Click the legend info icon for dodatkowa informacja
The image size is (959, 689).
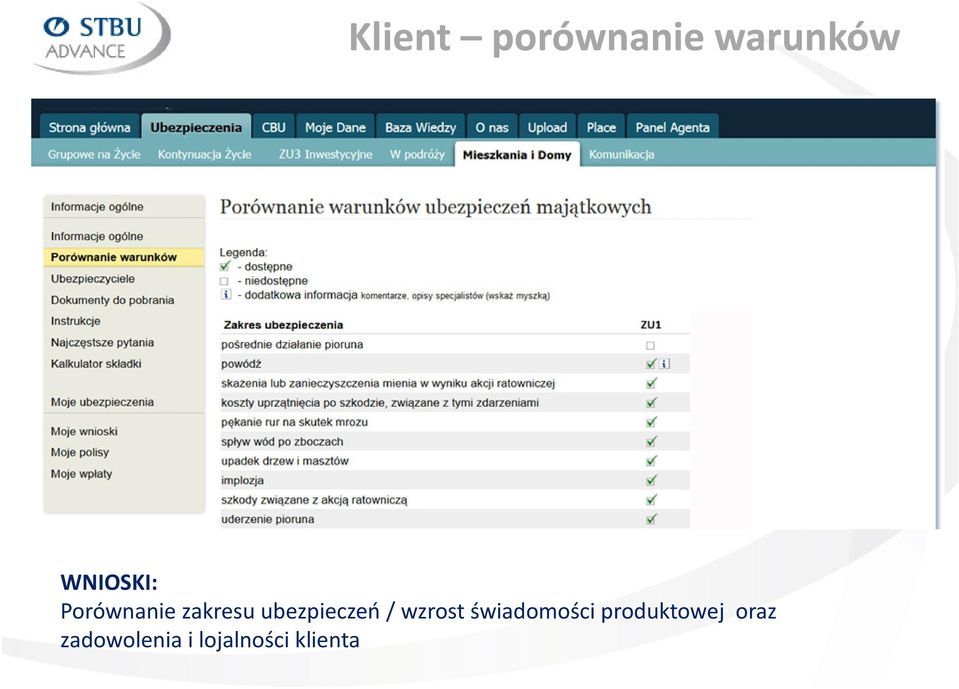[226, 295]
